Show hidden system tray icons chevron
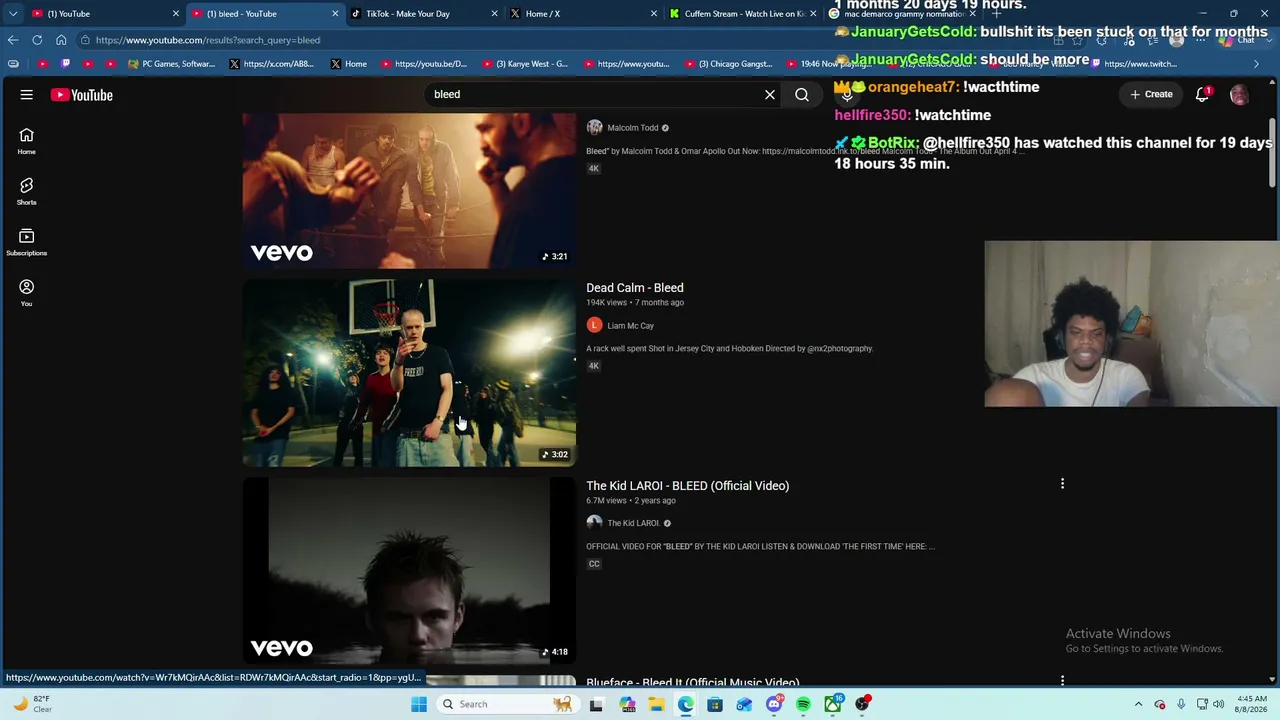This screenshot has height=720, width=1280. click(x=1138, y=704)
